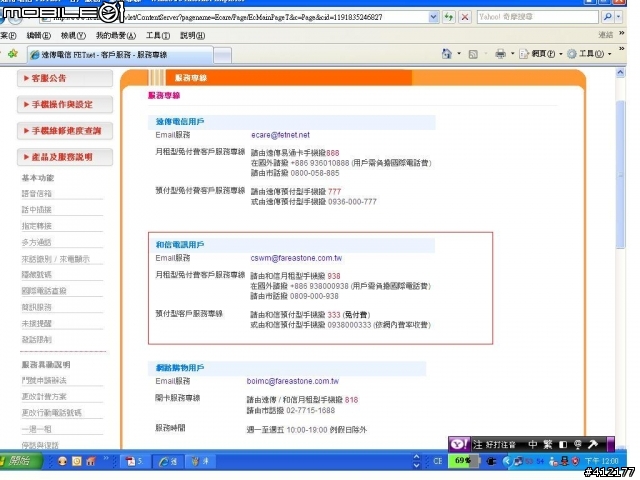Open the 簡訊服務 sidebar link
640x480 pixels.
click(x=37, y=307)
